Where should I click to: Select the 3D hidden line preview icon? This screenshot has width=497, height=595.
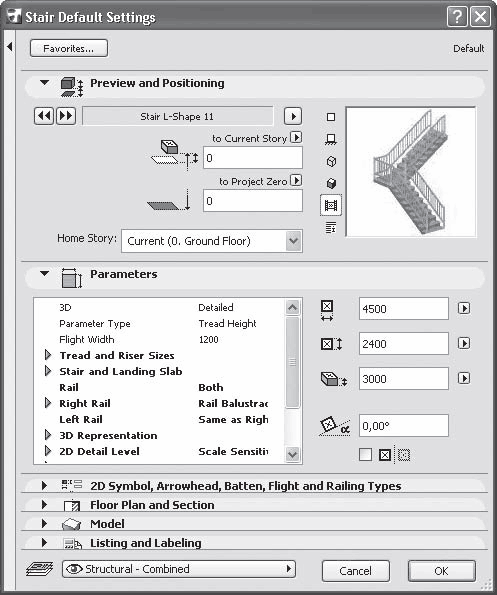click(x=331, y=162)
